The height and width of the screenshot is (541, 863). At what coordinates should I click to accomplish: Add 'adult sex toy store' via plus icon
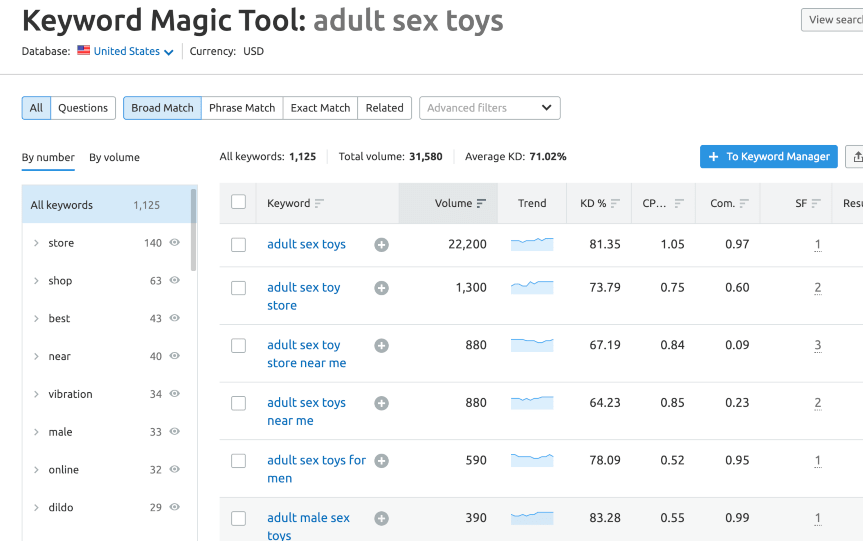[x=381, y=288]
